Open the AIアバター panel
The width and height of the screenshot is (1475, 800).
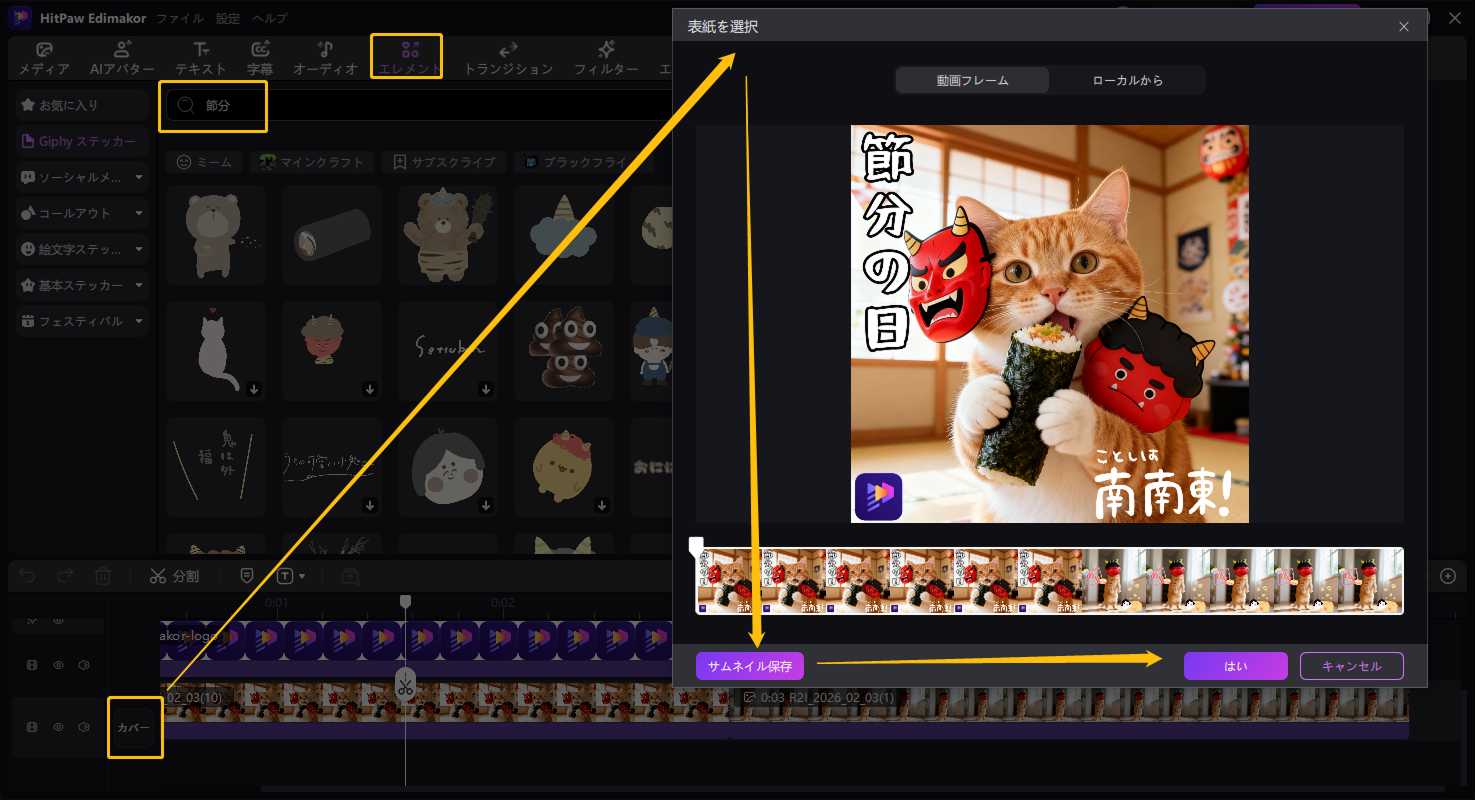point(121,57)
